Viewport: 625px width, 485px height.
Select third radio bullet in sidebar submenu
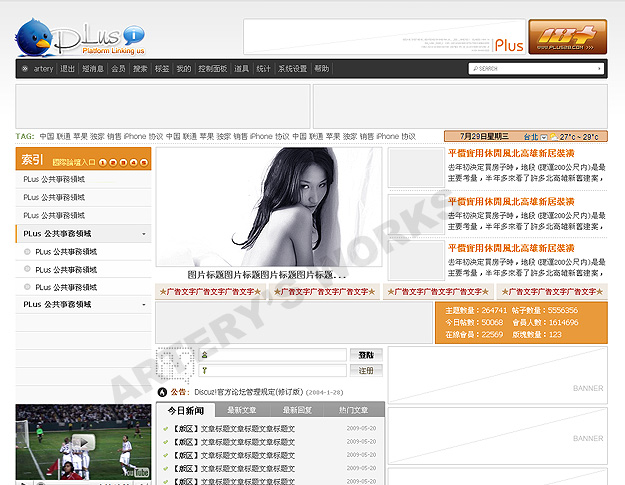pyautogui.click(x=27, y=287)
